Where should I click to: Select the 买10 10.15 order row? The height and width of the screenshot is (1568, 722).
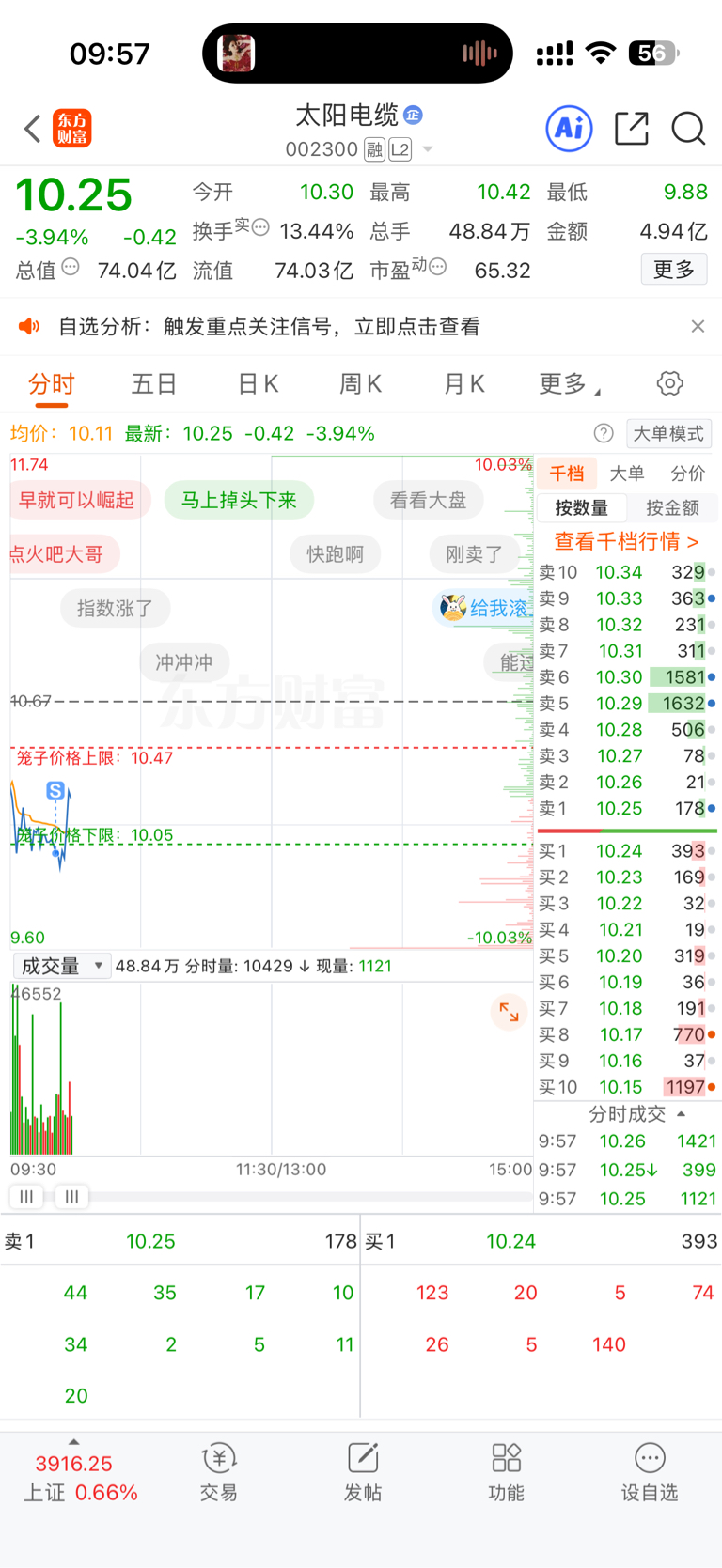[x=626, y=1087]
